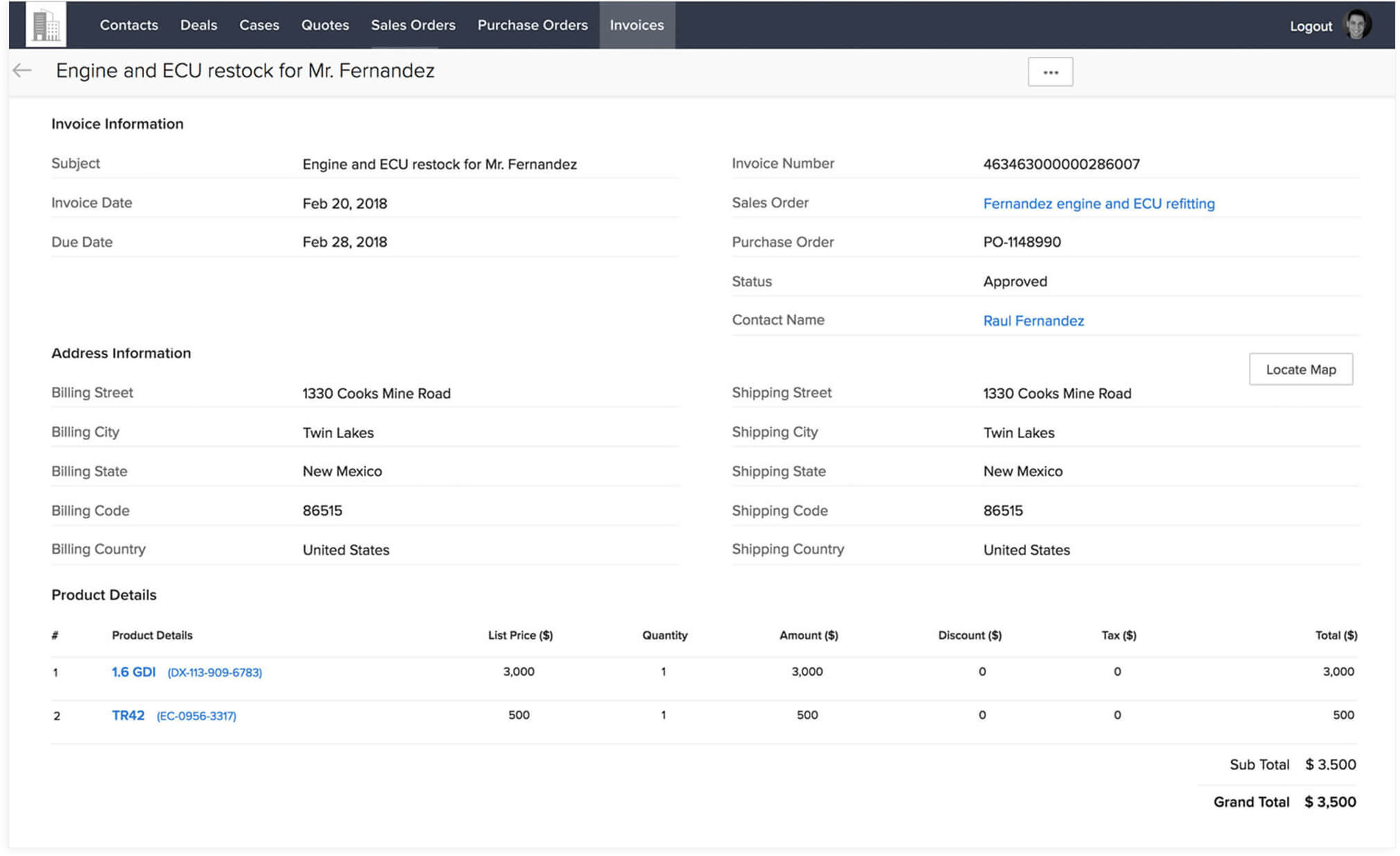Open the Purchase Orders tab
The image size is (1400, 856).
pyautogui.click(x=532, y=25)
